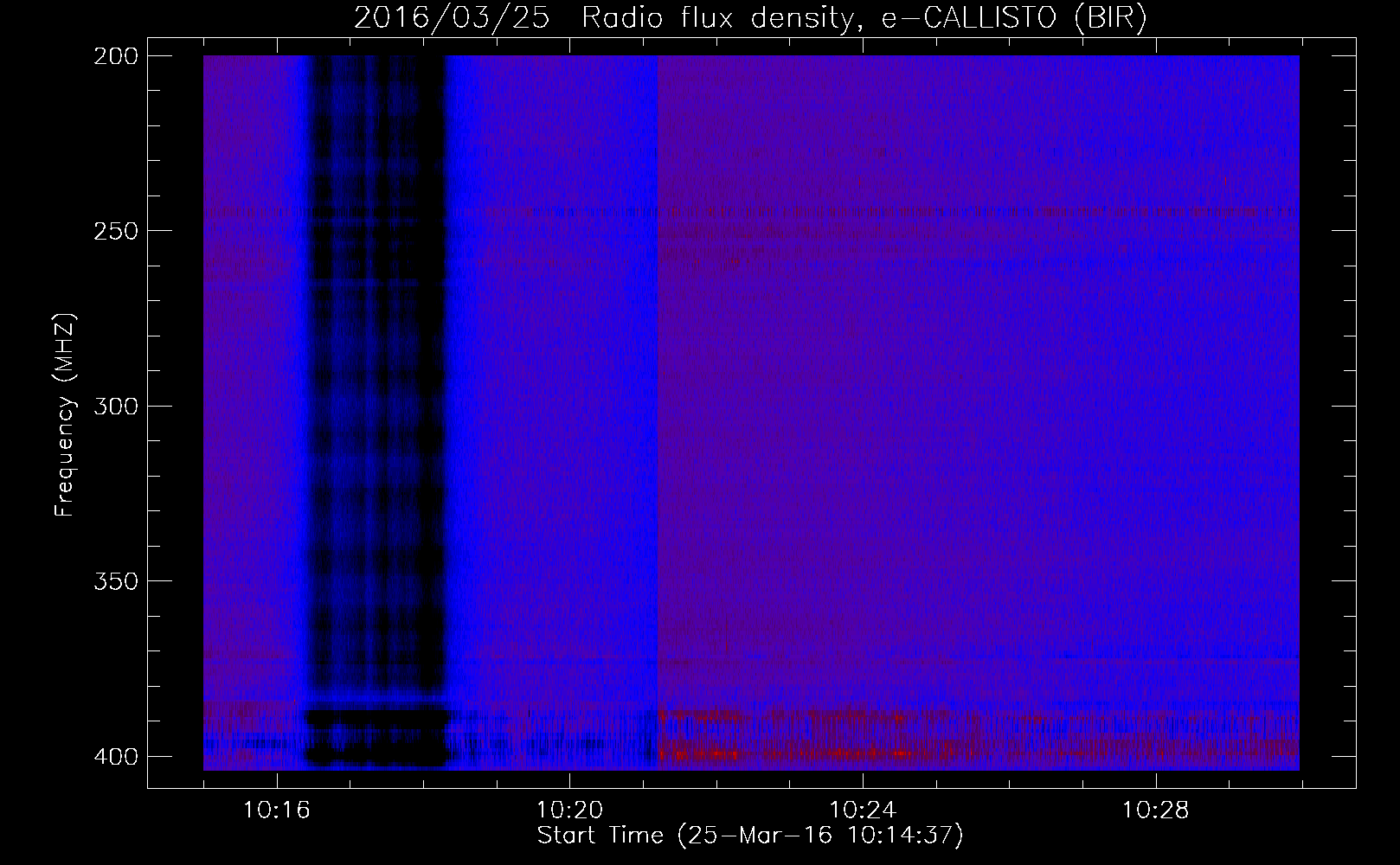Screen dimensions: 1400x865
Task: Click the 350 frequency tick label
Action: 115,580
